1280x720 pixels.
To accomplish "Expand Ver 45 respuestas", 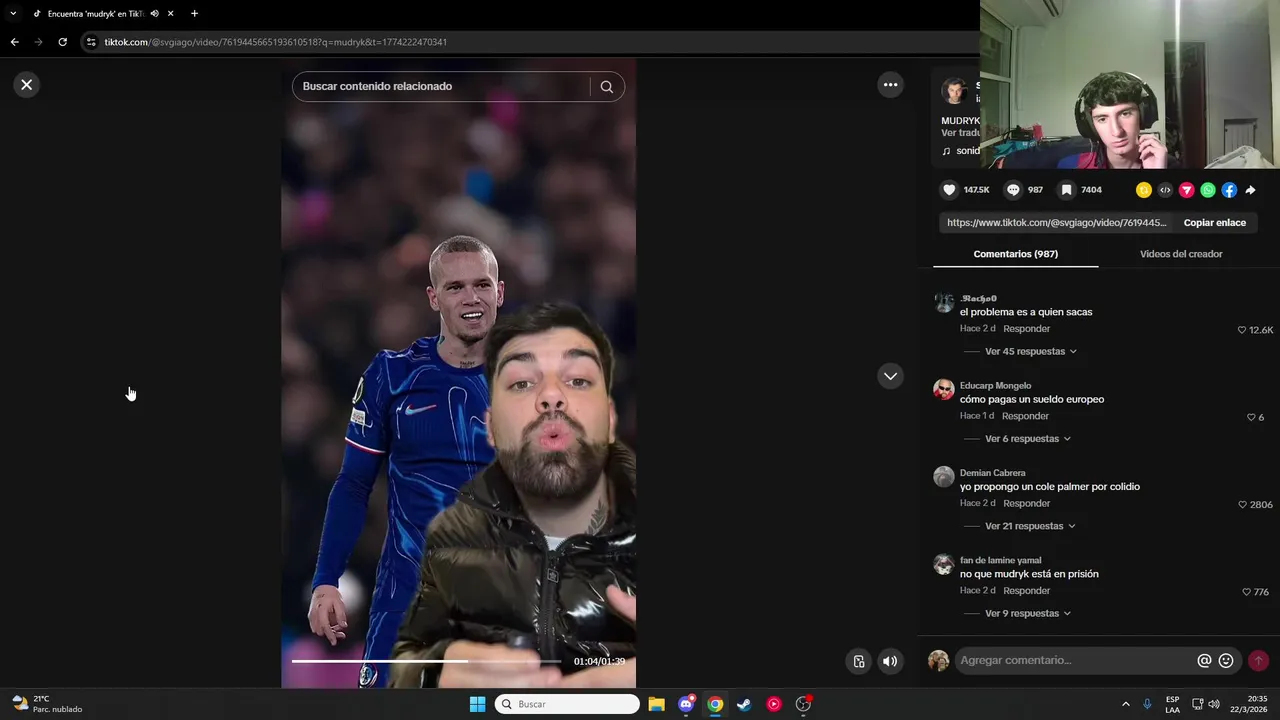I will click(x=1030, y=352).
